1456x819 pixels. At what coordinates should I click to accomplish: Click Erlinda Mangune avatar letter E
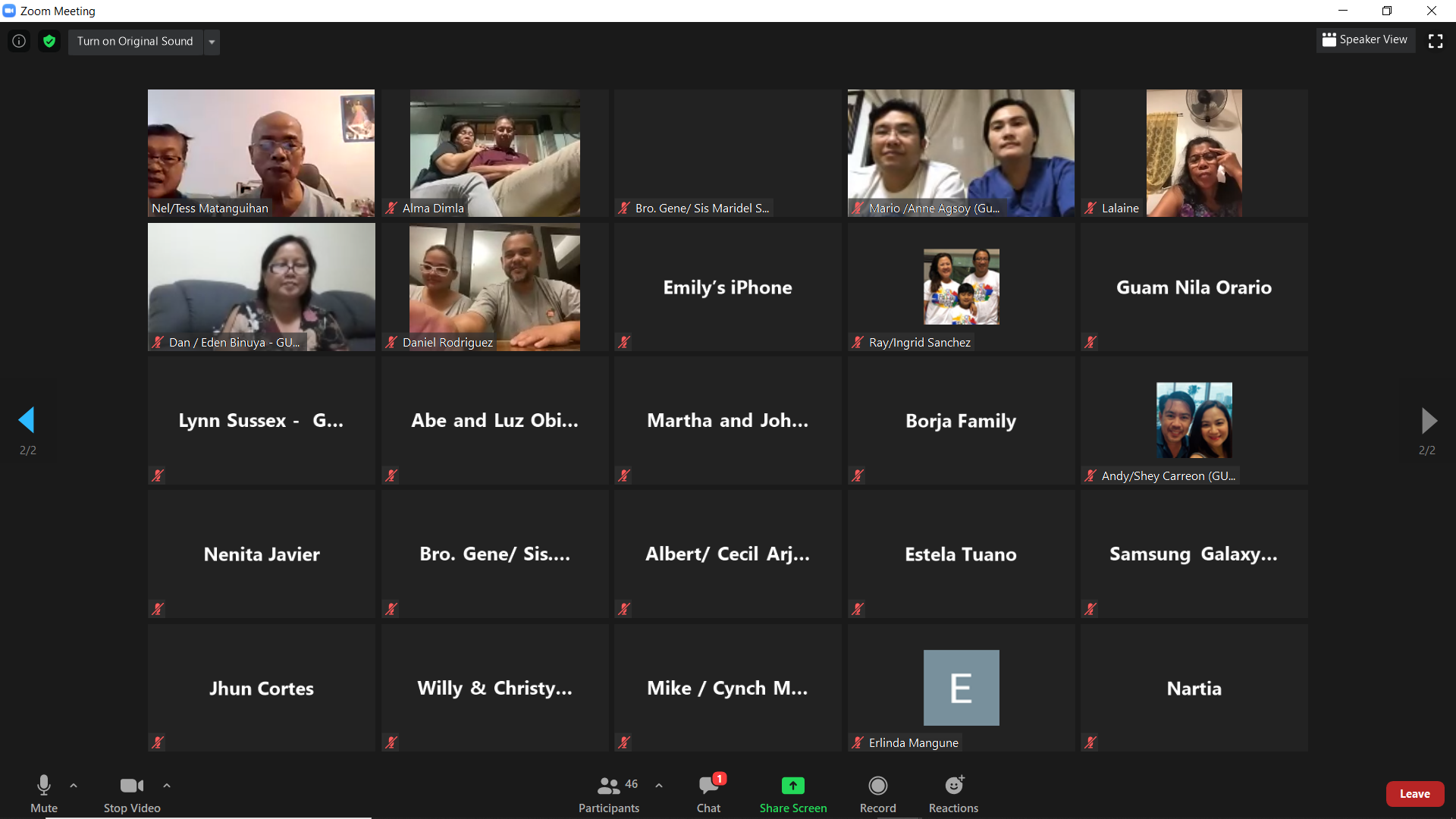pos(961,688)
